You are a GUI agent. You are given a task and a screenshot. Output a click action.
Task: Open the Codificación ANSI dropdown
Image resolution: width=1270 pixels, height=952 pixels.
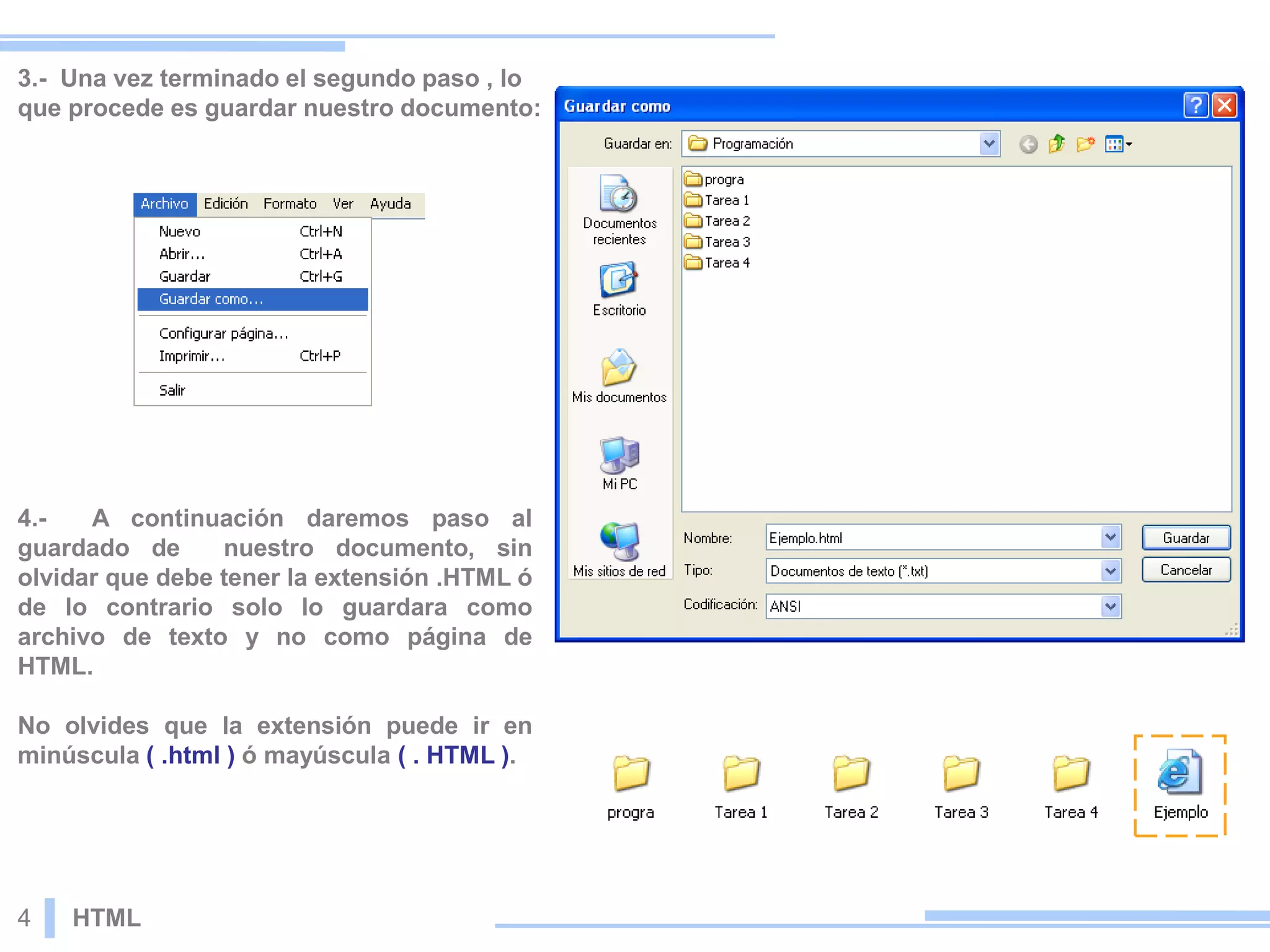pyautogui.click(x=1111, y=606)
